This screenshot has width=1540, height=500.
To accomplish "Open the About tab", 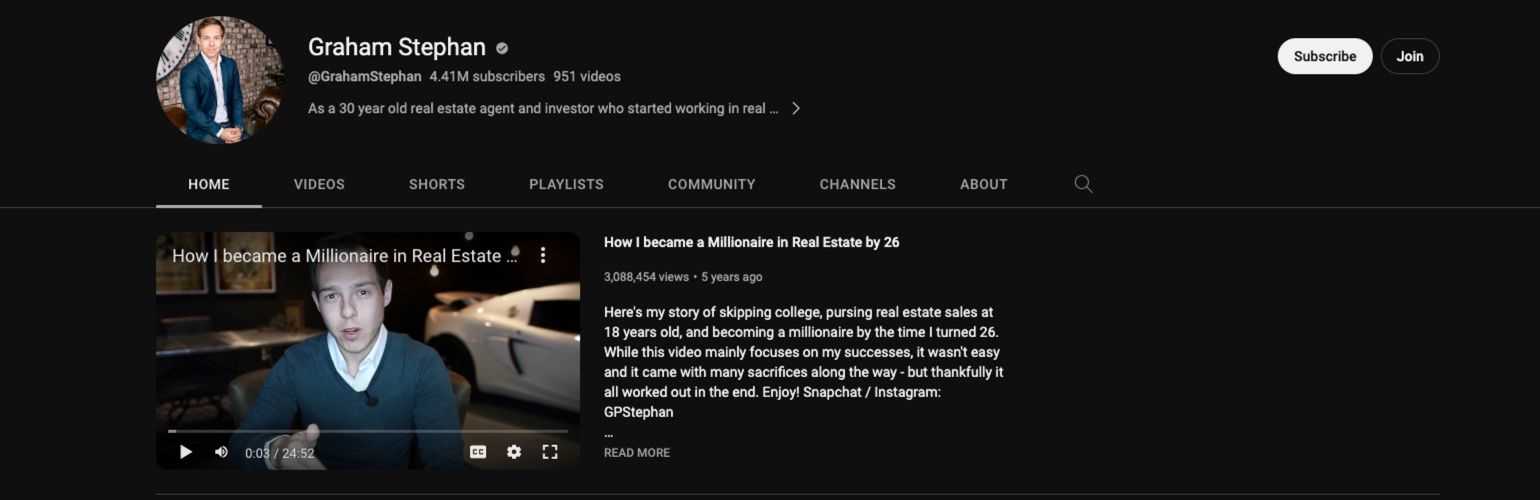I will pos(983,184).
